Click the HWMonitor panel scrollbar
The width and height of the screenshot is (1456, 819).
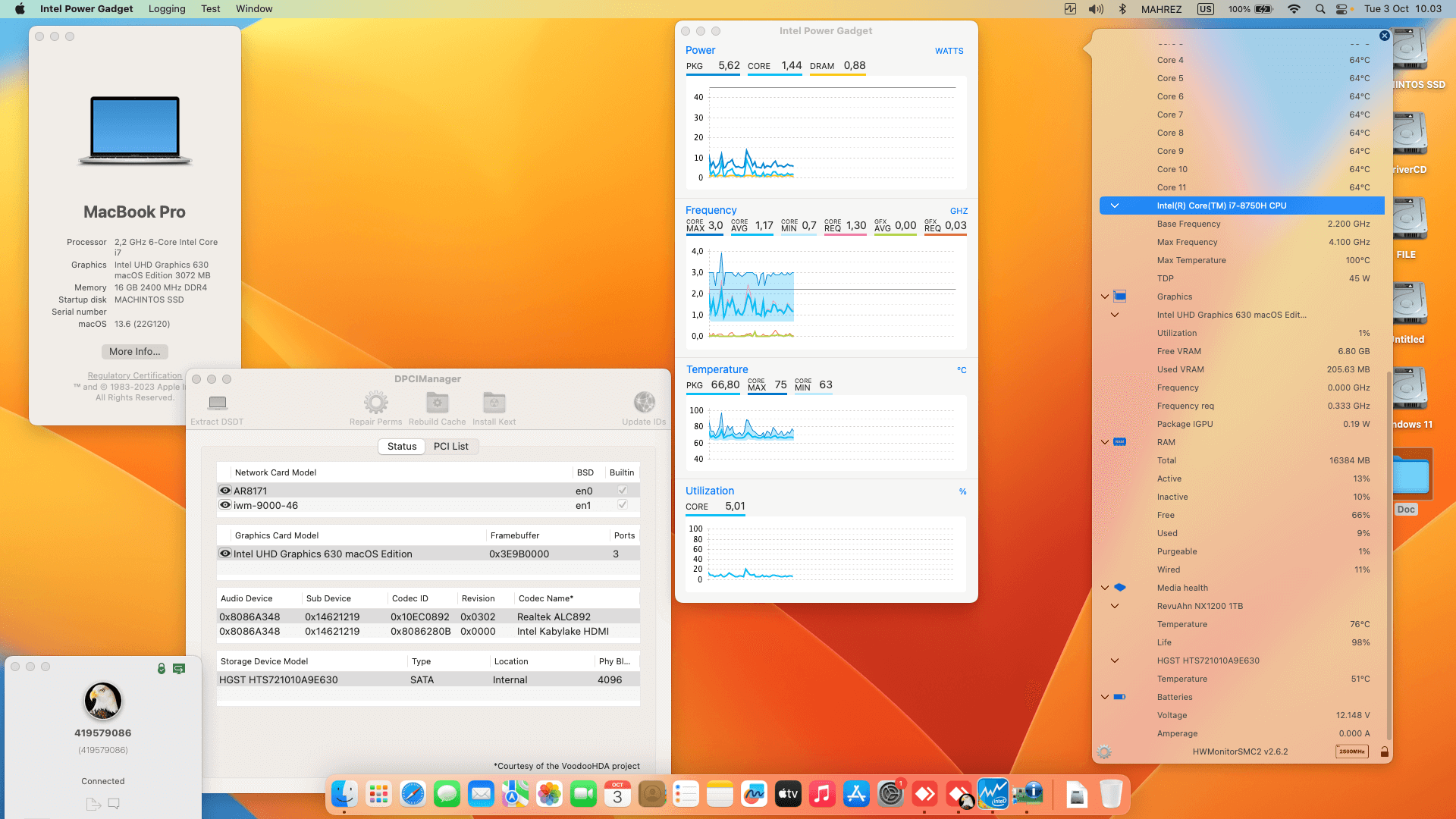pos(1389,554)
